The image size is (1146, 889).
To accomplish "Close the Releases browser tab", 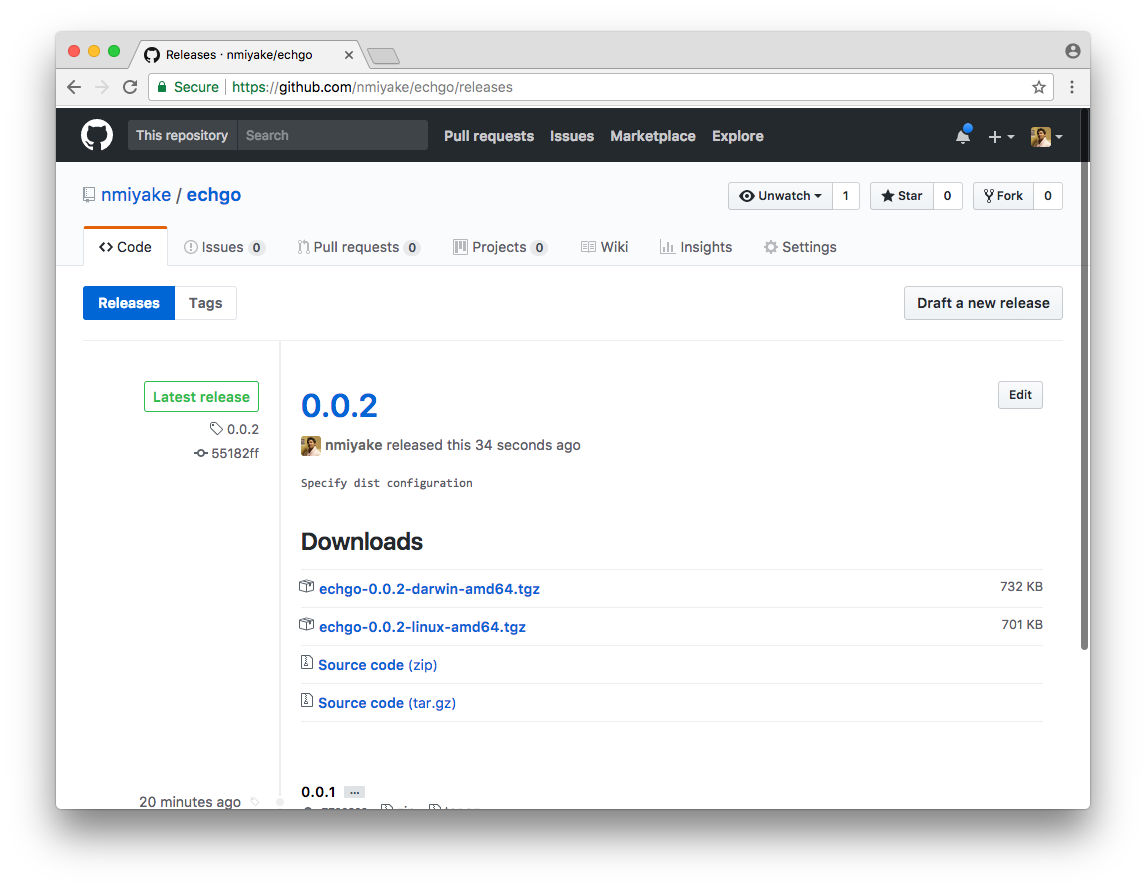I will pos(349,55).
